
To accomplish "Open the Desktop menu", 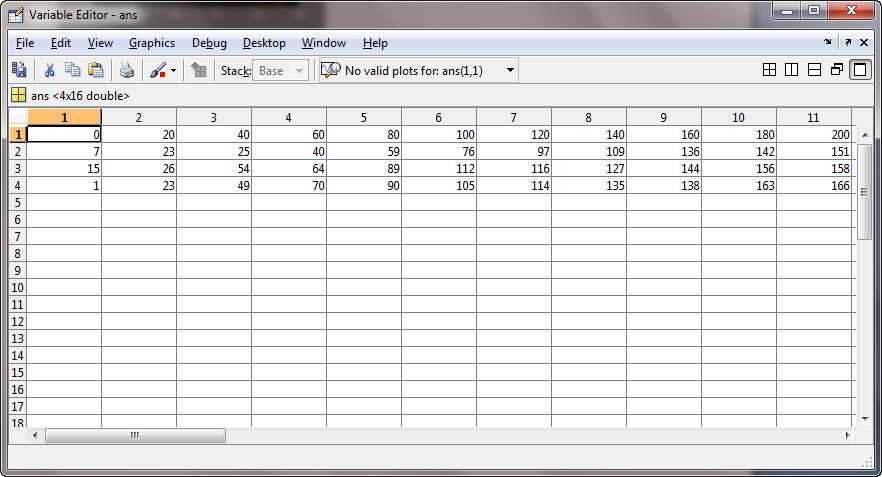I will pos(264,43).
